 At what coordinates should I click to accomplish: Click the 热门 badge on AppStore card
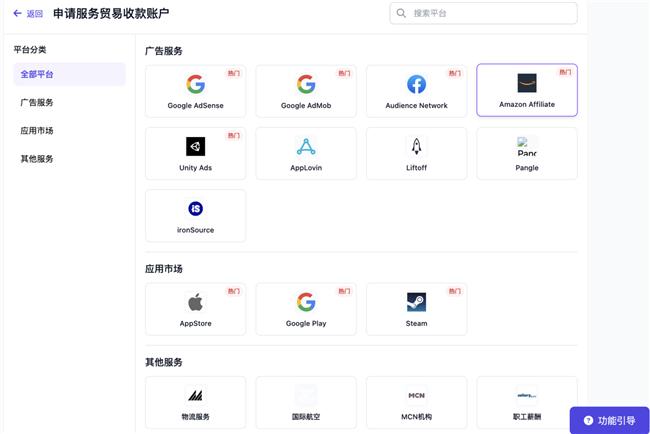pyautogui.click(x=234, y=291)
